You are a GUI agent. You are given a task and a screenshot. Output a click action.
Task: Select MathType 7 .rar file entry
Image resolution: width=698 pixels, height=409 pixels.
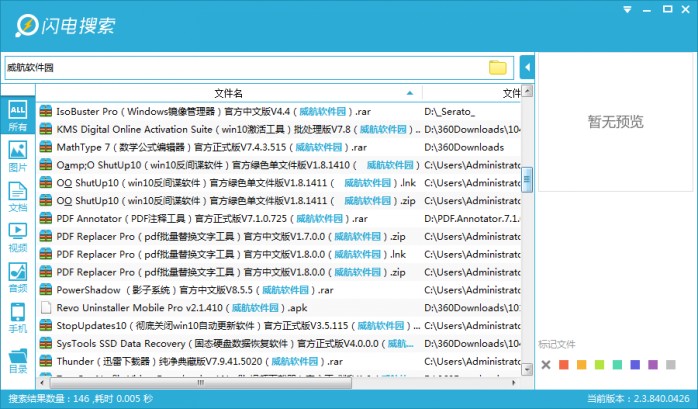point(230,147)
